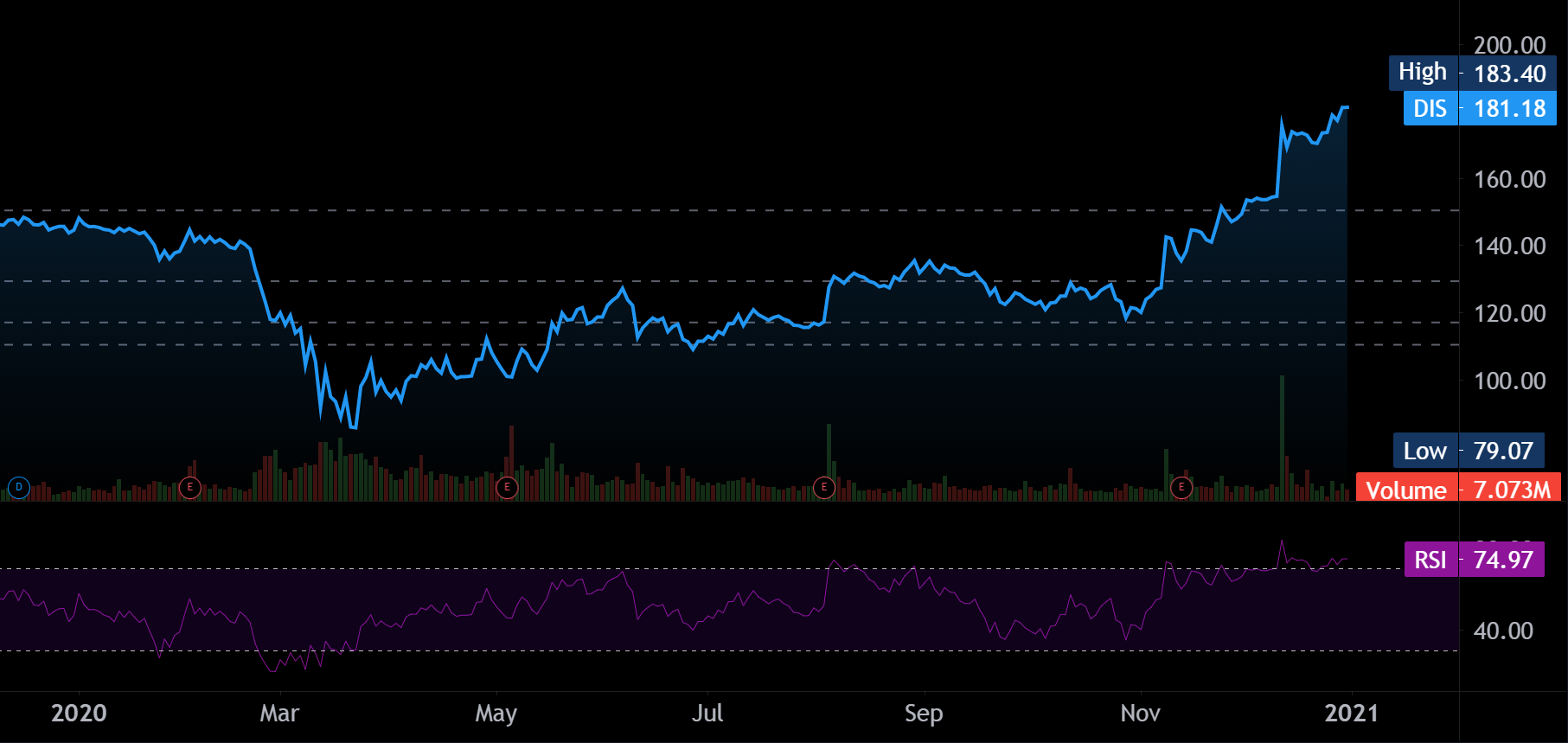Click the Sep label on time axis
The image size is (1568, 743).
click(924, 714)
